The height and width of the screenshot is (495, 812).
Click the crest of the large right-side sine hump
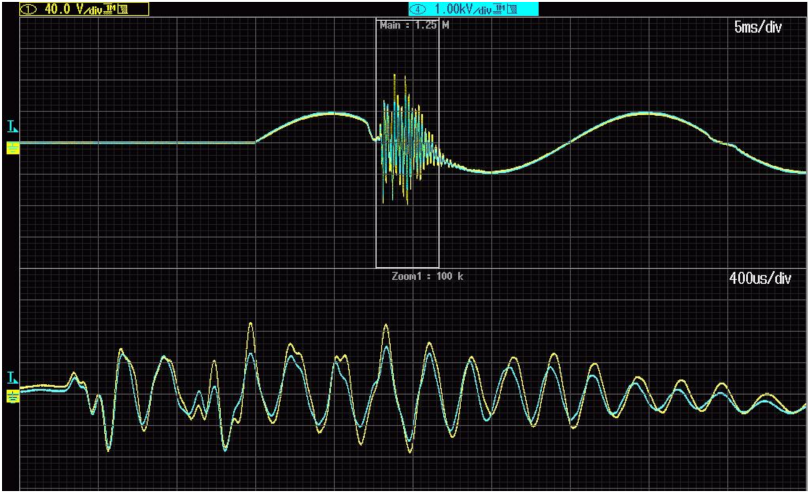pyautogui.click(x=648, y=114)
